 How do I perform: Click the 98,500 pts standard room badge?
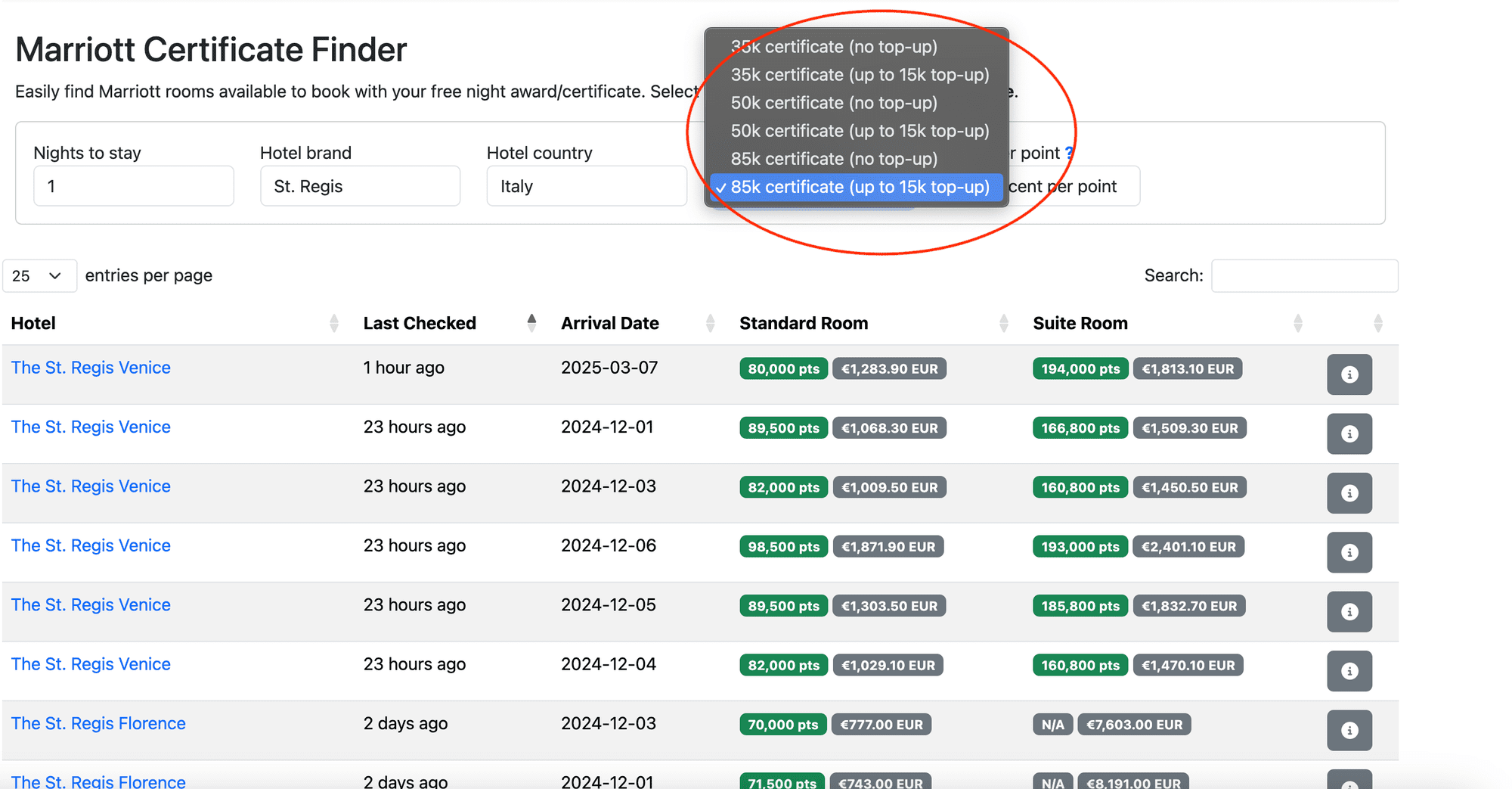784,547
